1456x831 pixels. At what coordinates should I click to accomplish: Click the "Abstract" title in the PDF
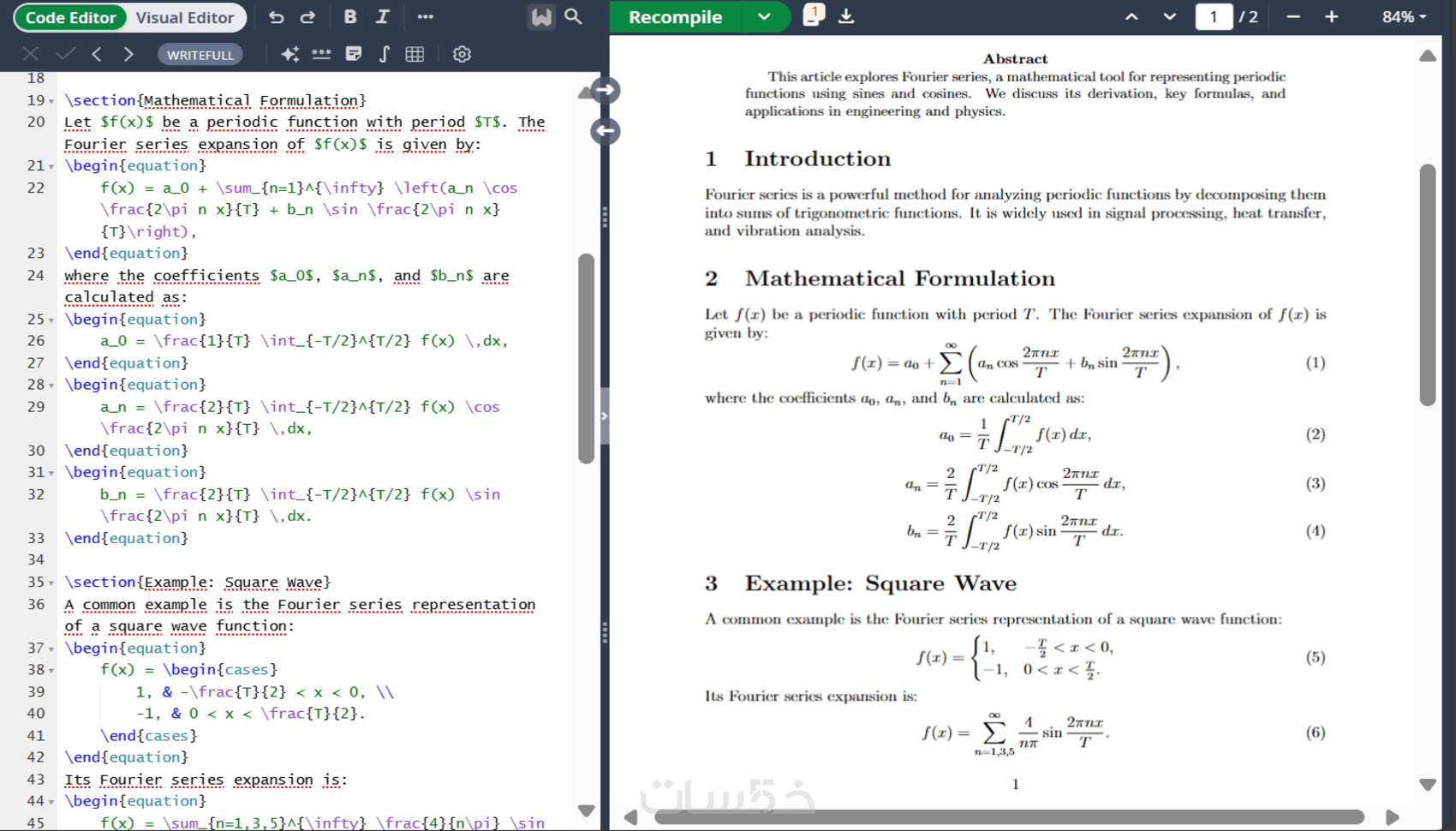[x=1016, y=59]
